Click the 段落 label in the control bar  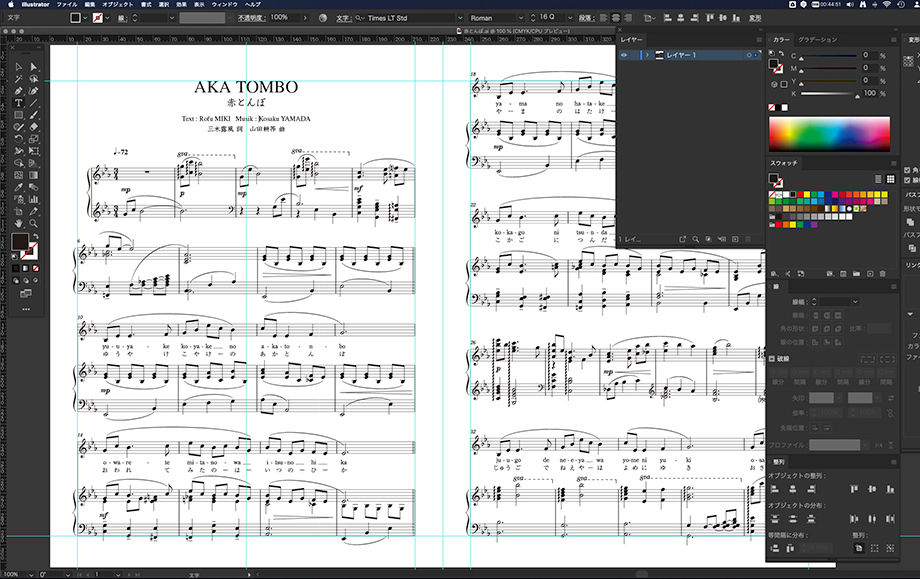pos(586,18)
